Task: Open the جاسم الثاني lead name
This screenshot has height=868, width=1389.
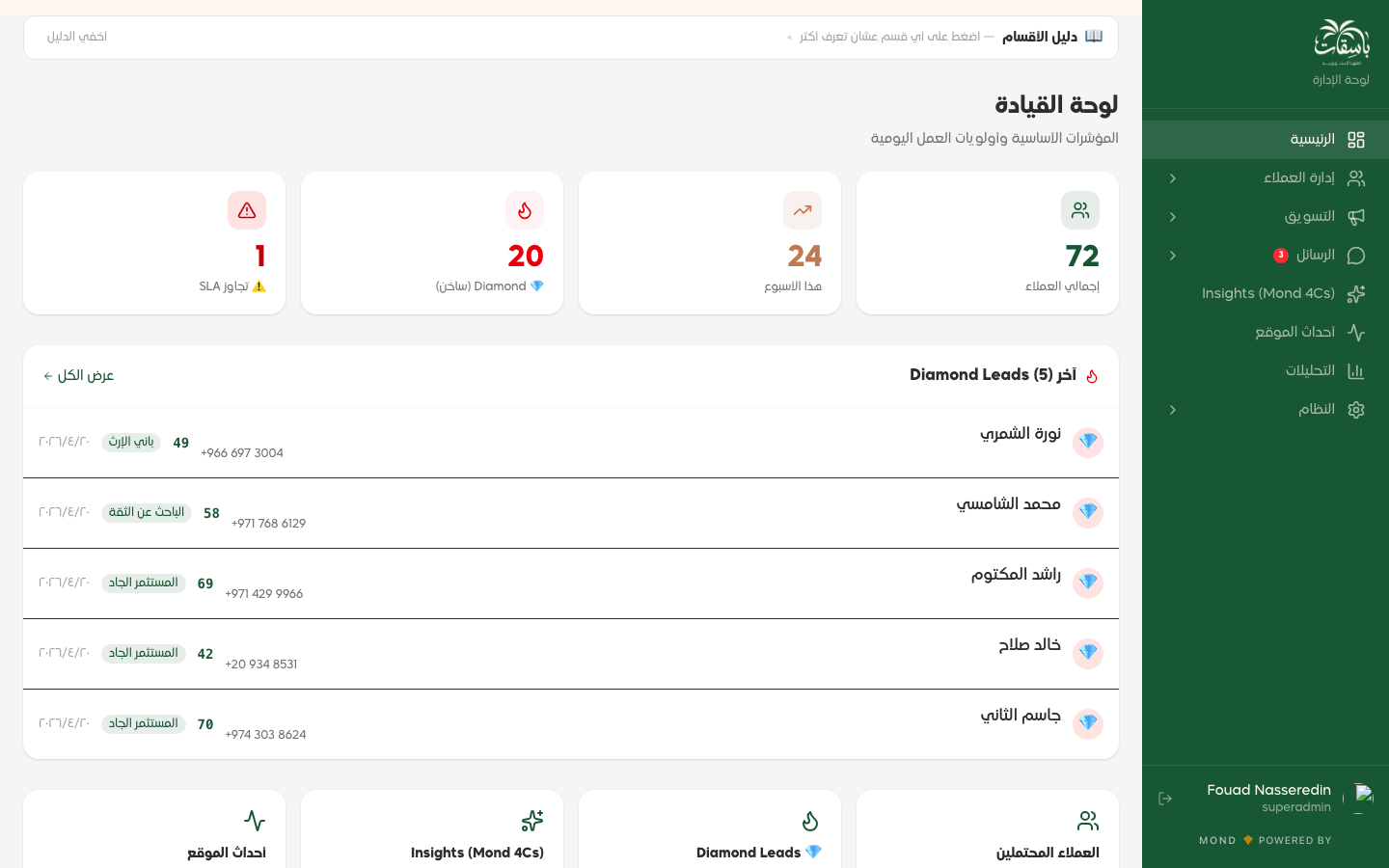Action: point(1021,716)
